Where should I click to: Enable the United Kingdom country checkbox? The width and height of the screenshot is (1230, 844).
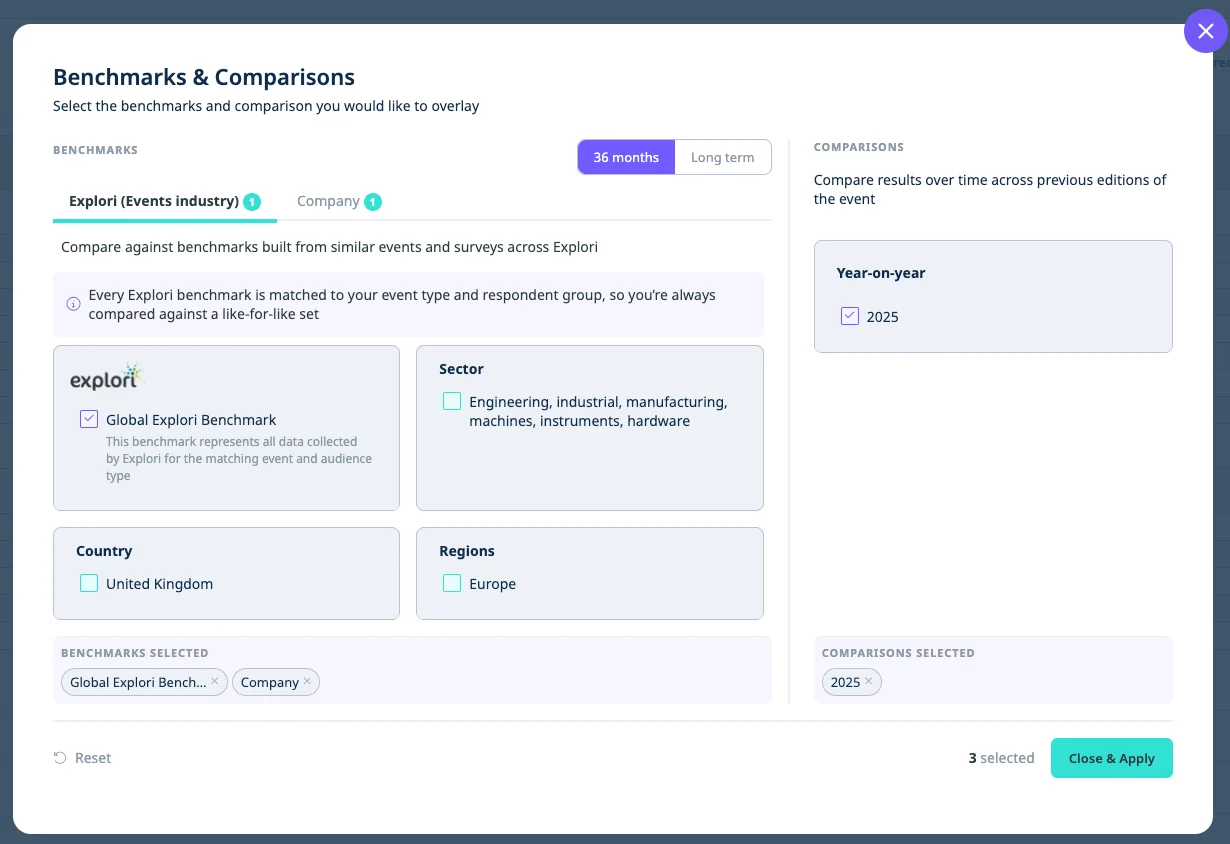tap(89, 583)
